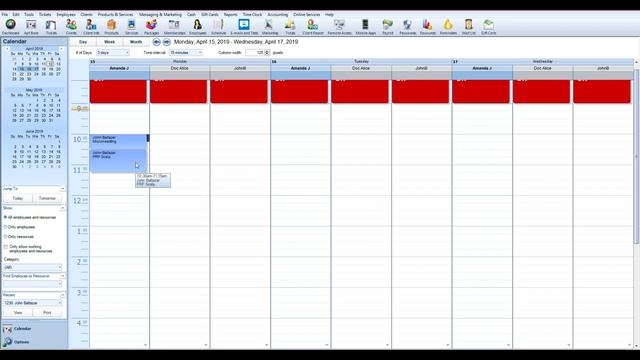Open the Dashboard toolbar icon

11,27
